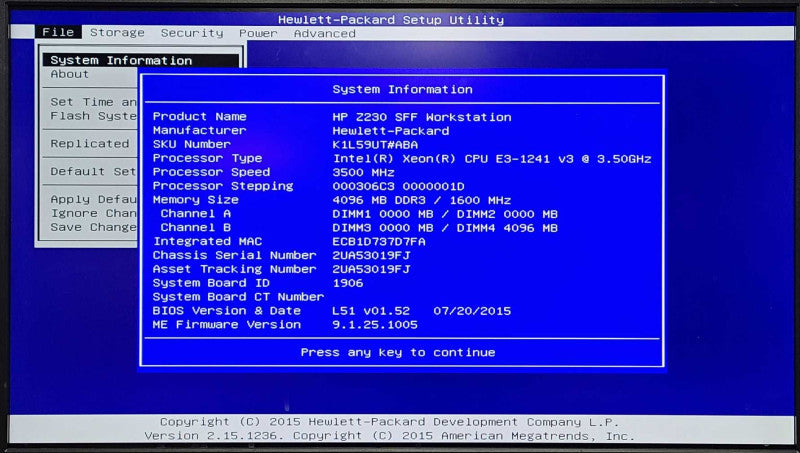Screen dimensions: 800x453
Task: Click the Manufacturer label
Action: click(x=199, y=131)
